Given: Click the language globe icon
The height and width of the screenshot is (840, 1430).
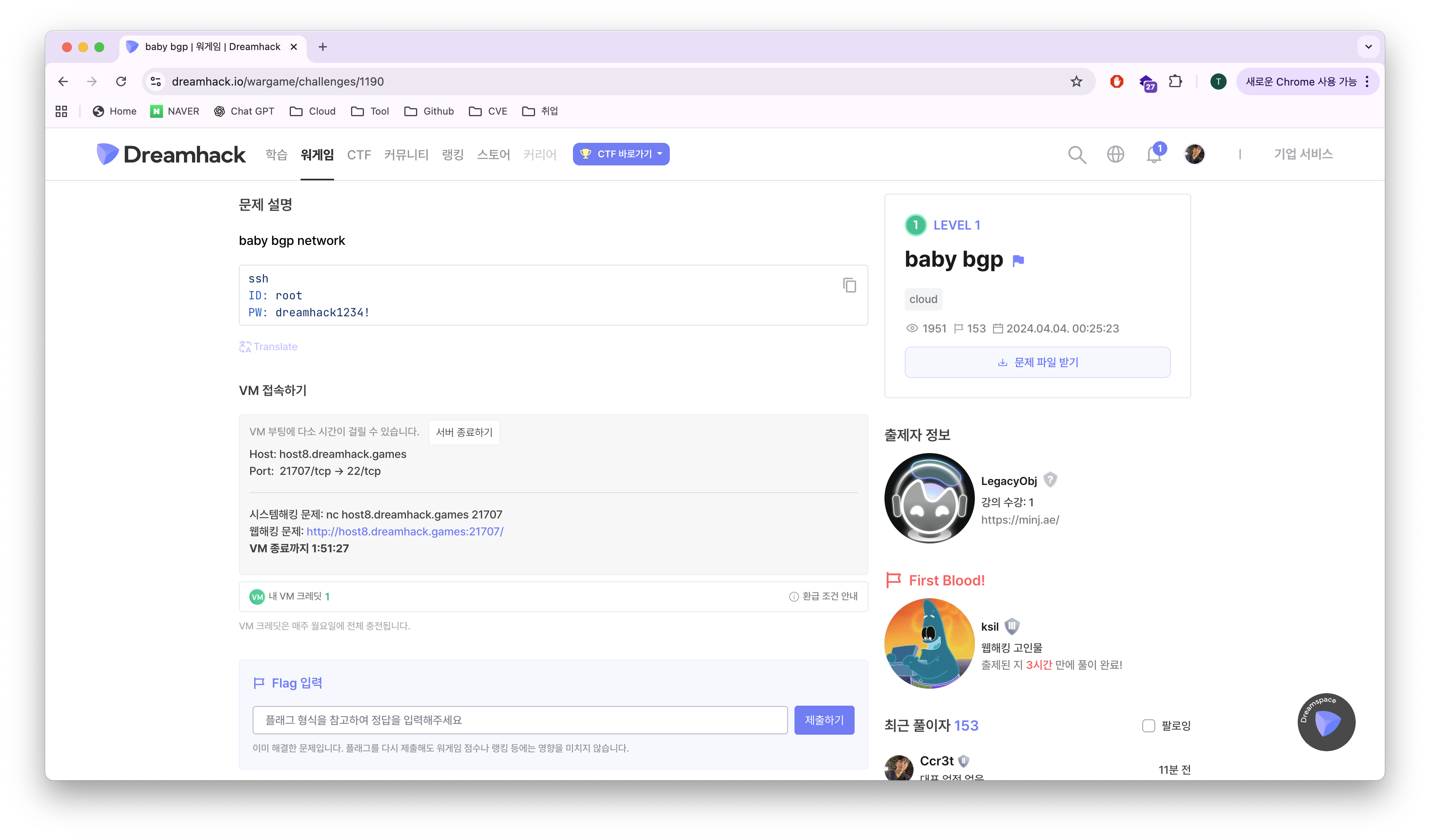Looking at the screenshot, I should (1115, 155).
